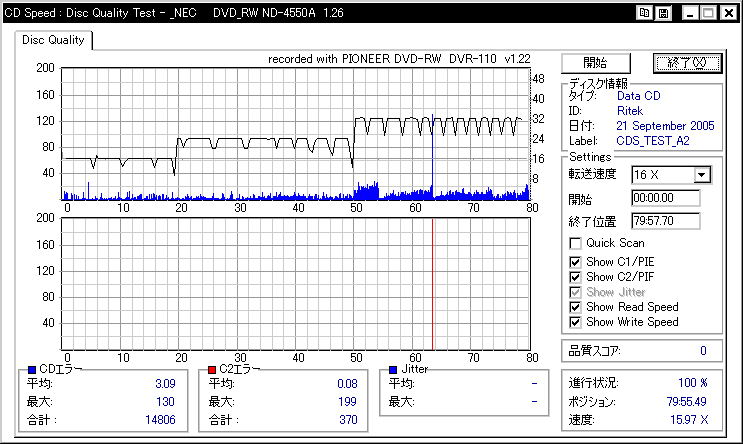Click CDエラー total value '14806'
Viewport: 743px width, 444px height.
(x=160, y=420)
